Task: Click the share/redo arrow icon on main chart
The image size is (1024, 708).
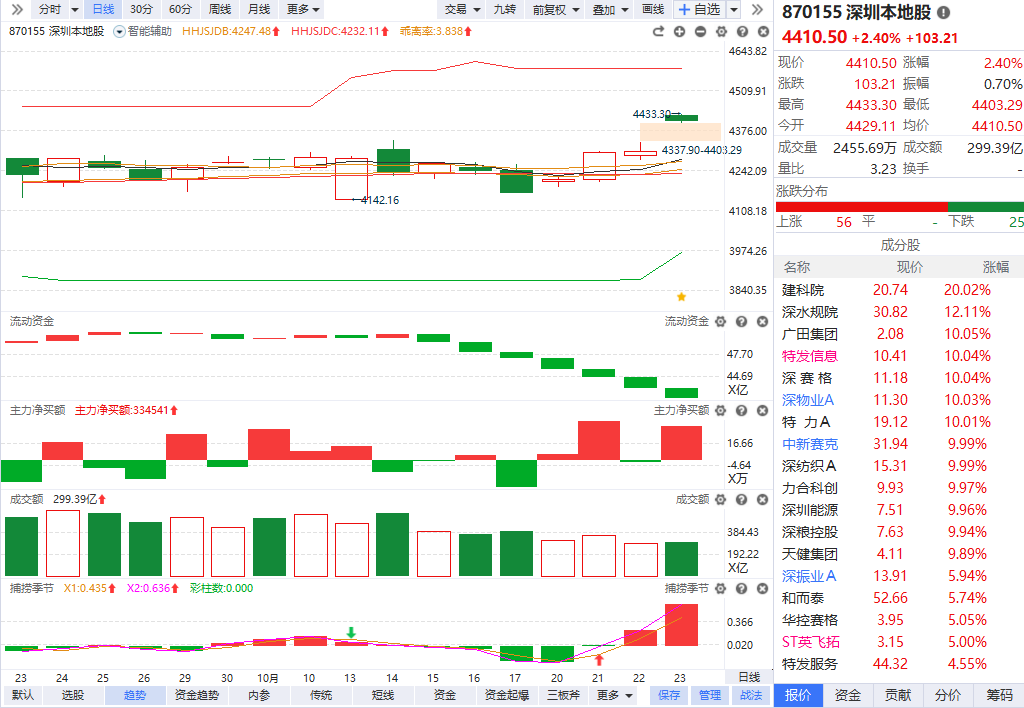Action: point(658,31)
